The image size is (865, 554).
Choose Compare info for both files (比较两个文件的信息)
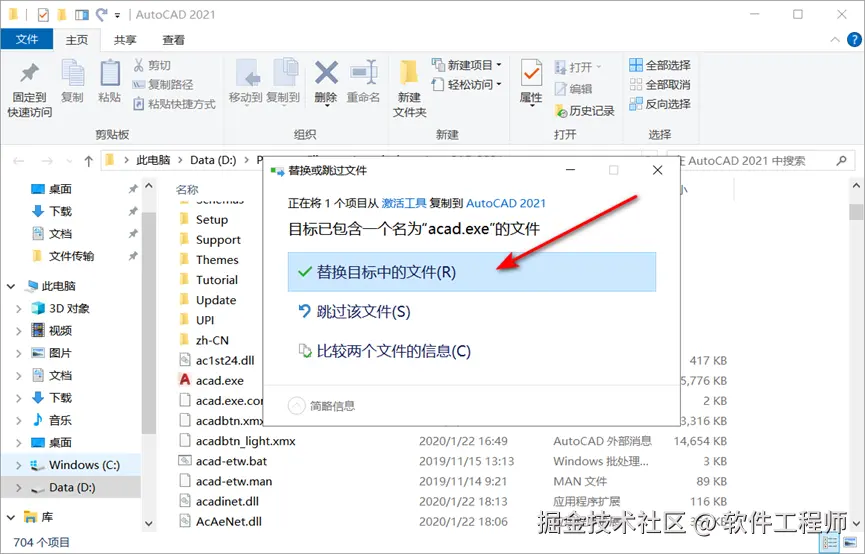coord(472,351)
